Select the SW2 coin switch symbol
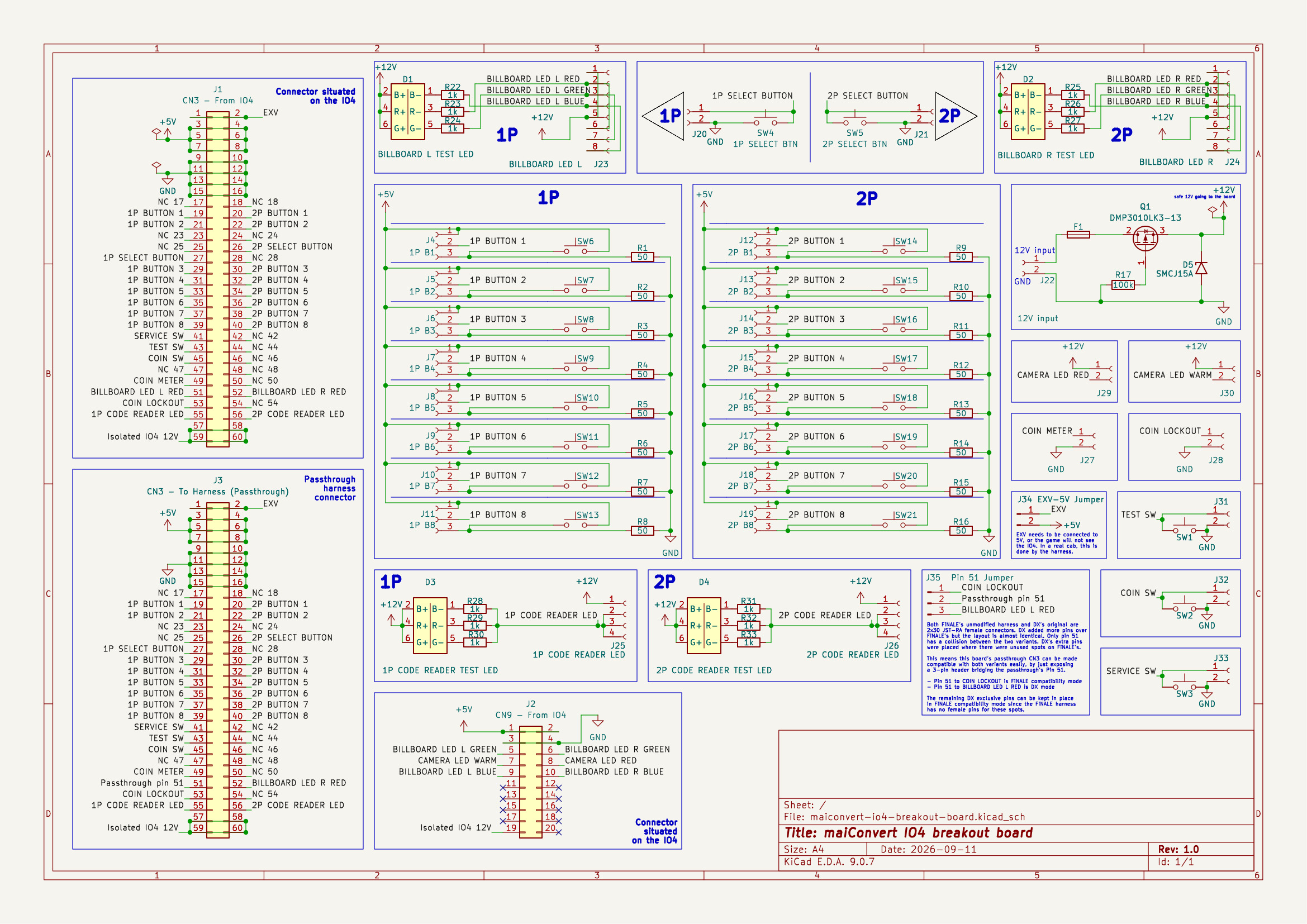1307x924 pixels. [1185, 605]
